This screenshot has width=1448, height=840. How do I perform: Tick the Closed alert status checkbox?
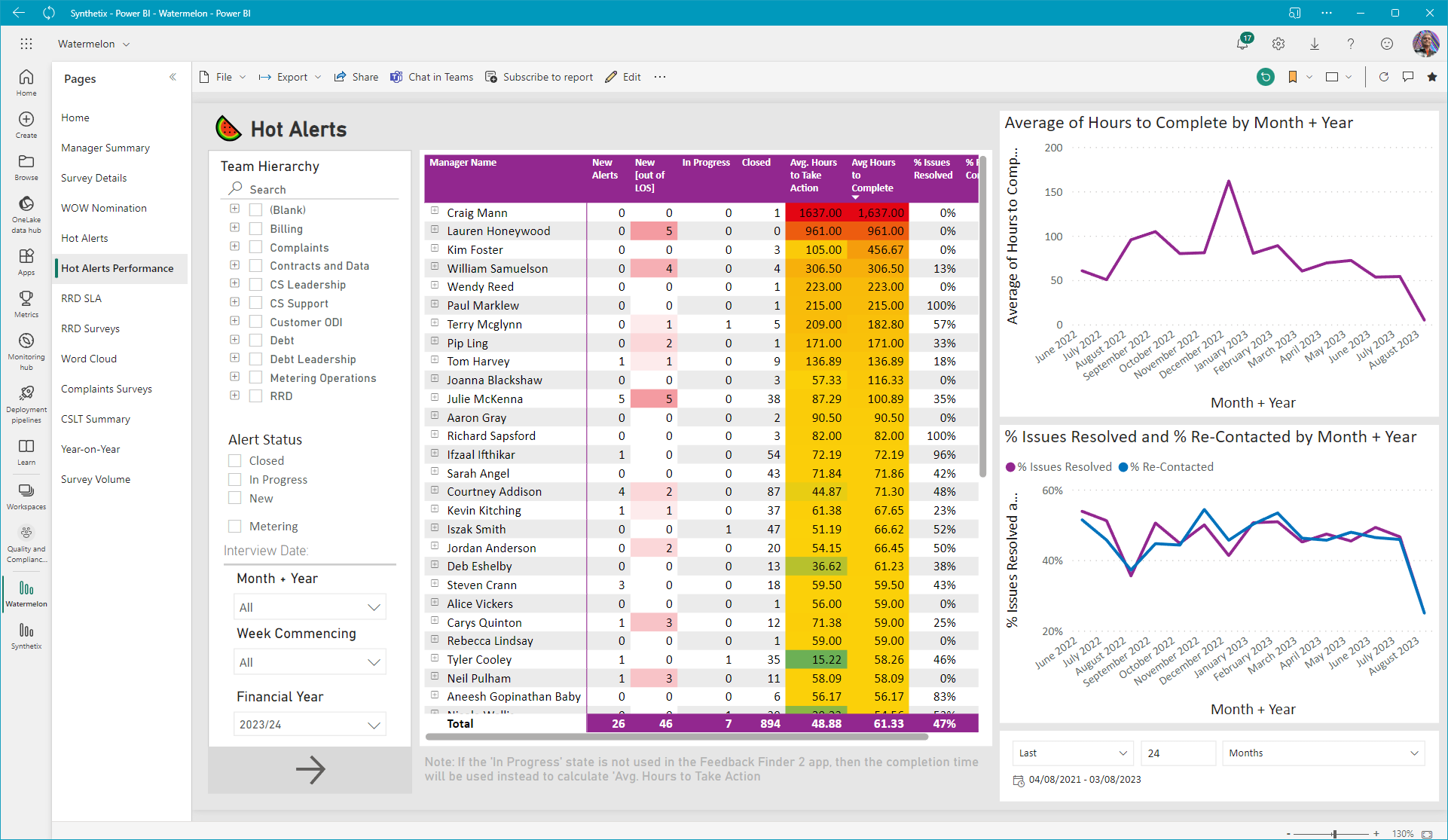pos(235,460)
